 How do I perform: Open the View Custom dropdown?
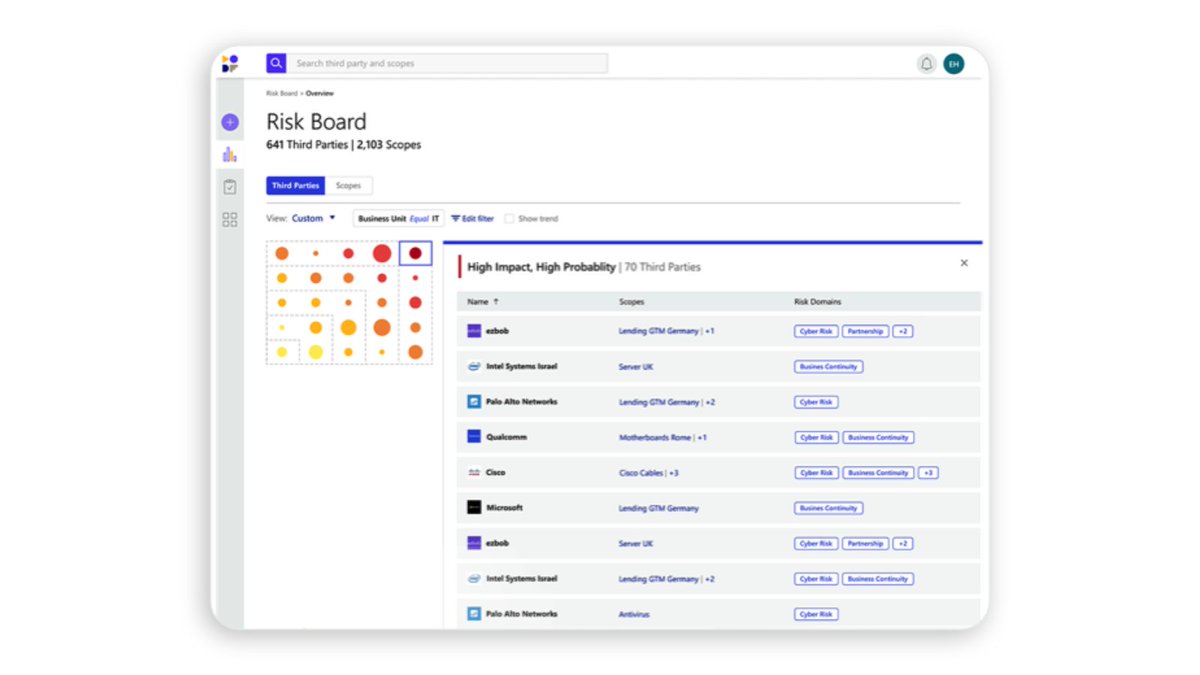click(x=313, y=218)
